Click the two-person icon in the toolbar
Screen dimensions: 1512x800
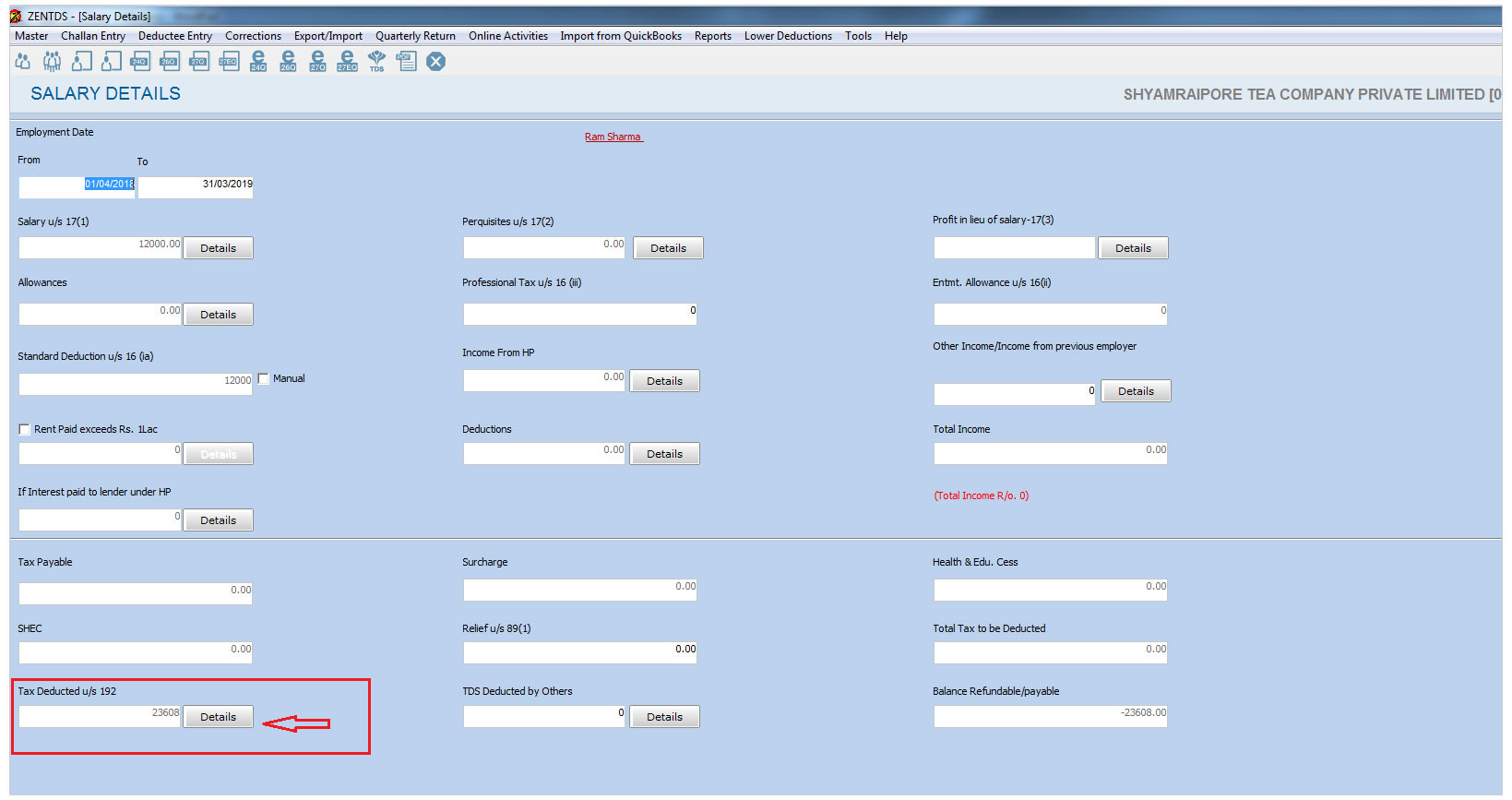click(x=23, y=61)
